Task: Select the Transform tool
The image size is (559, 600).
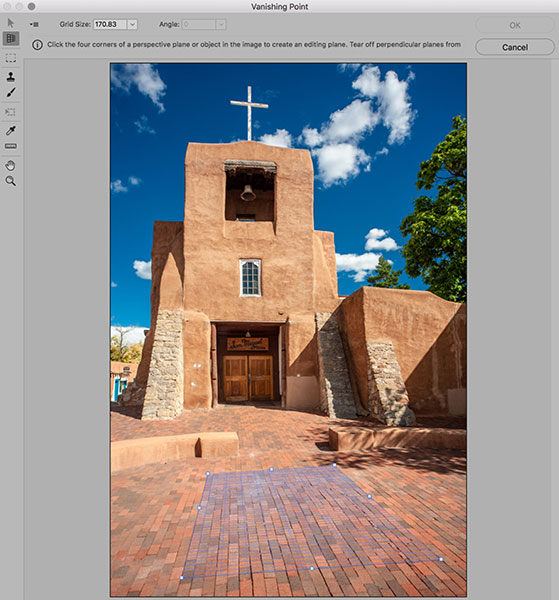Action: [11, 112]
